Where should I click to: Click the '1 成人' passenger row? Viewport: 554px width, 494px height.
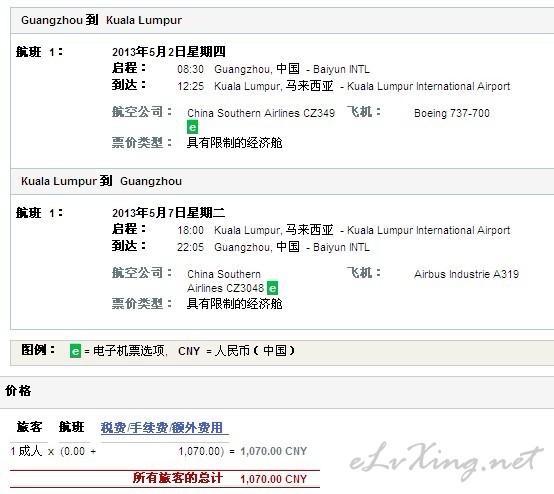click(x=26, y=451)
